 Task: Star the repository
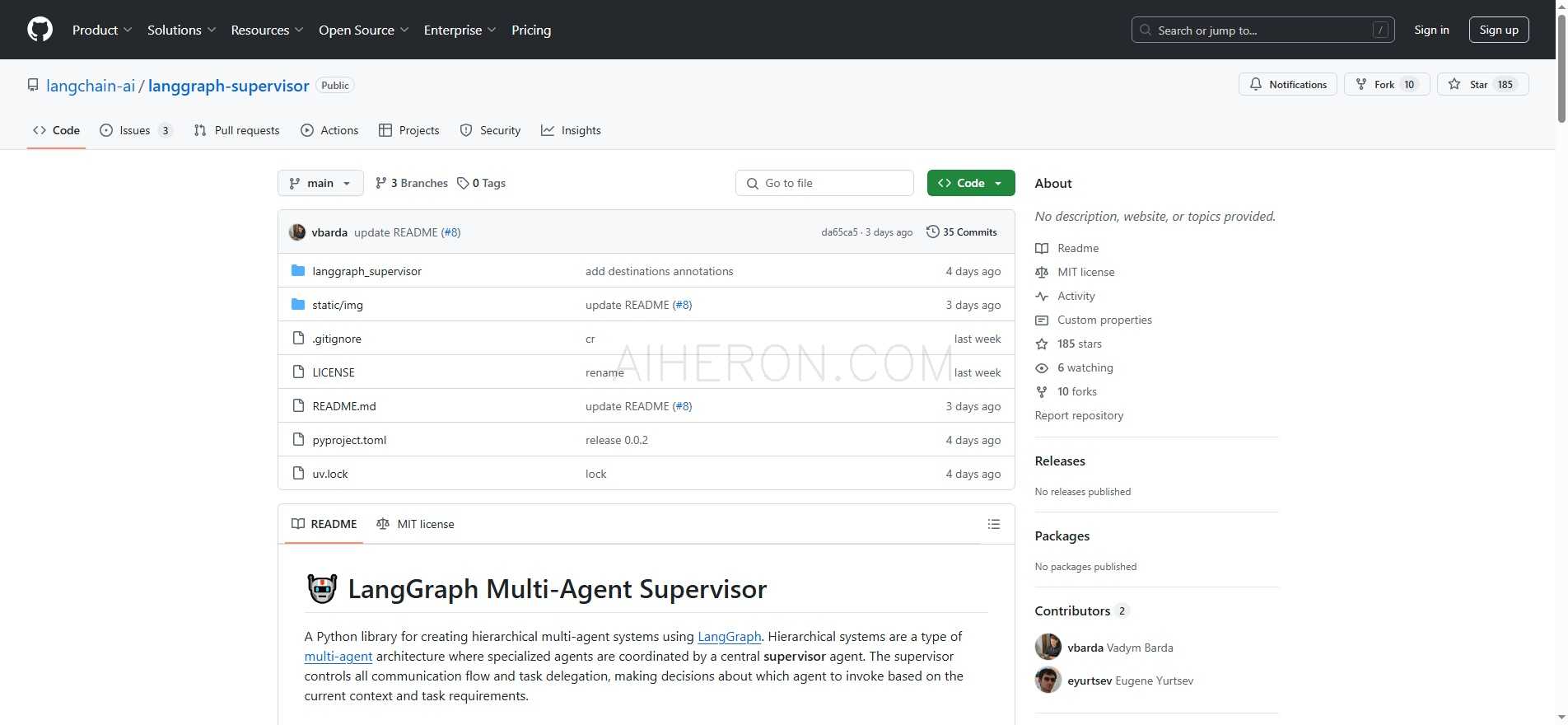coord(1482,84)
